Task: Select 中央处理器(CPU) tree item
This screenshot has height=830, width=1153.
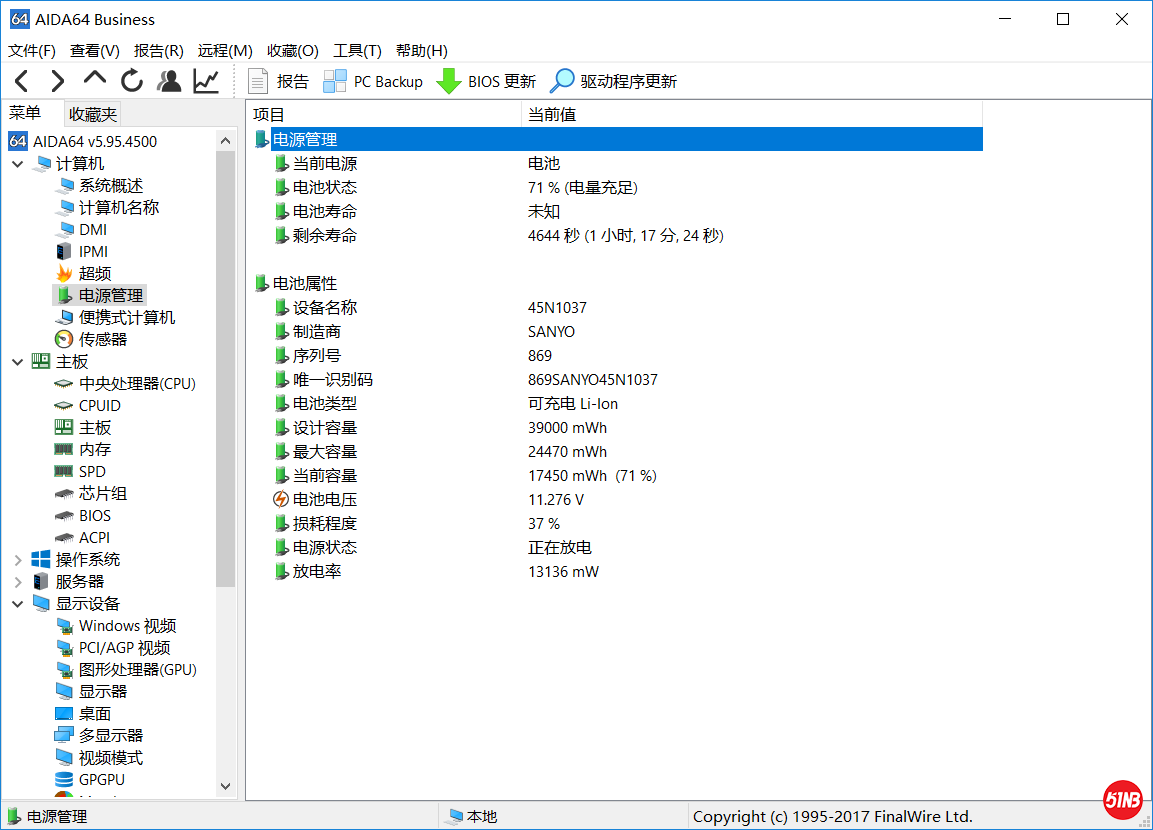Action: [x=136, y=383]
